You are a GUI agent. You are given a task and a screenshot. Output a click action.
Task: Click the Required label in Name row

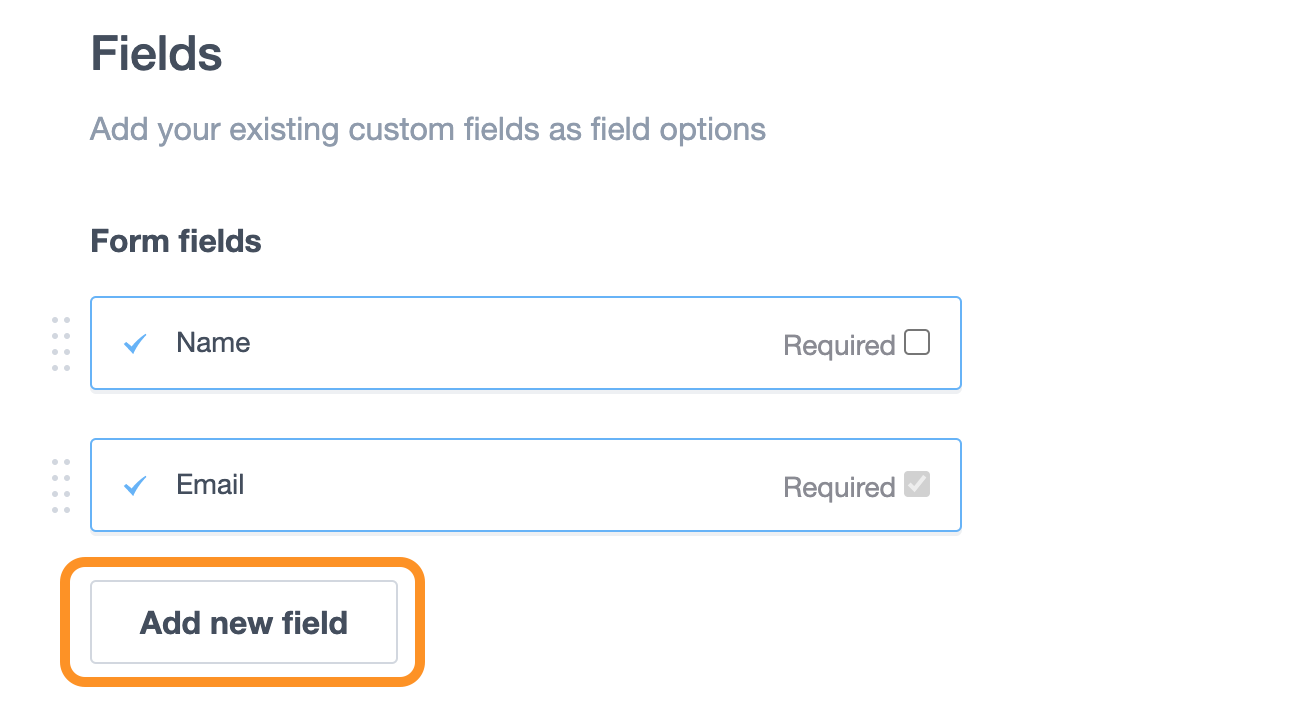coord(838,346)
